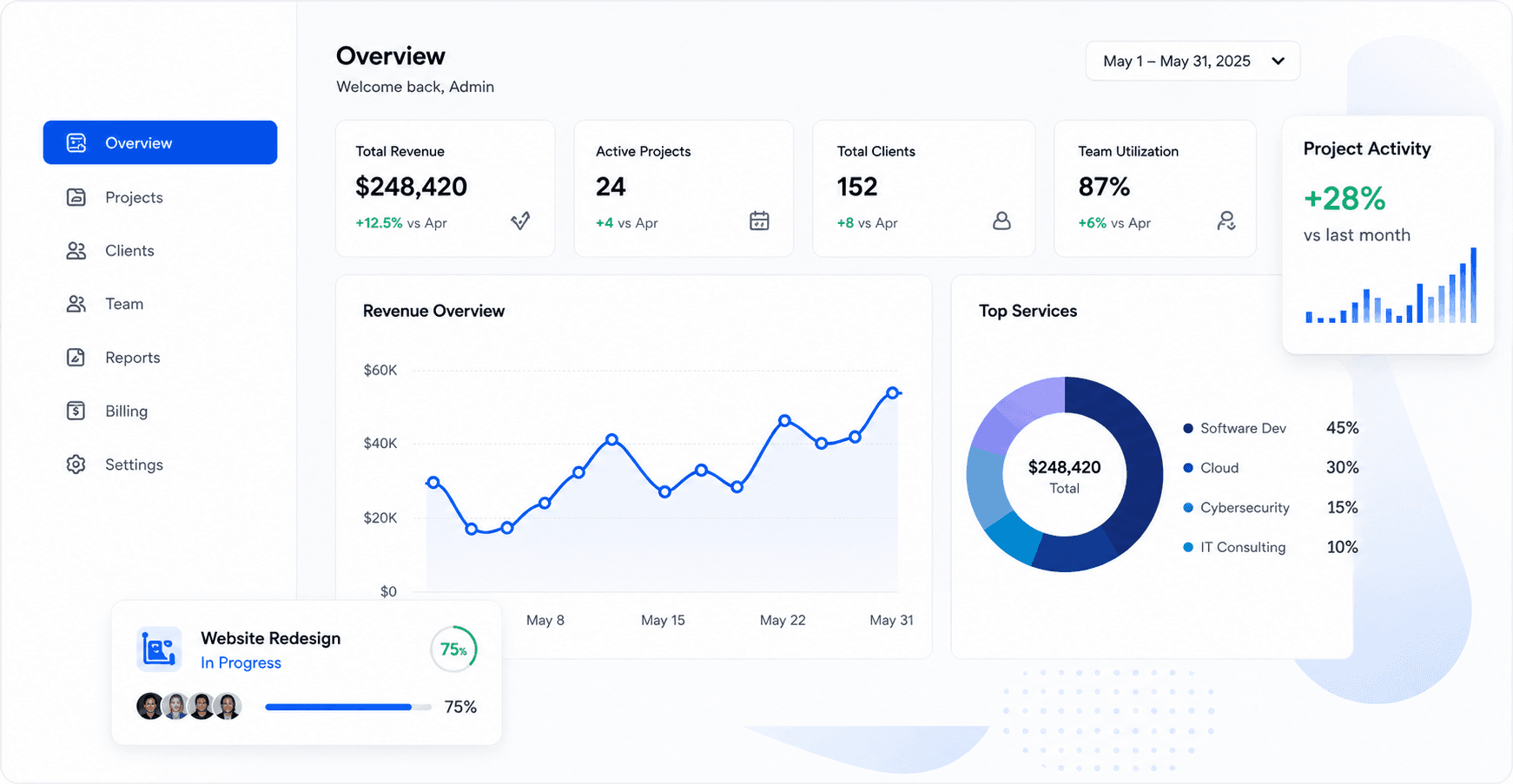Open the Projects menu item
Viewport: 1513px width, 784px height.
point(134,197)
